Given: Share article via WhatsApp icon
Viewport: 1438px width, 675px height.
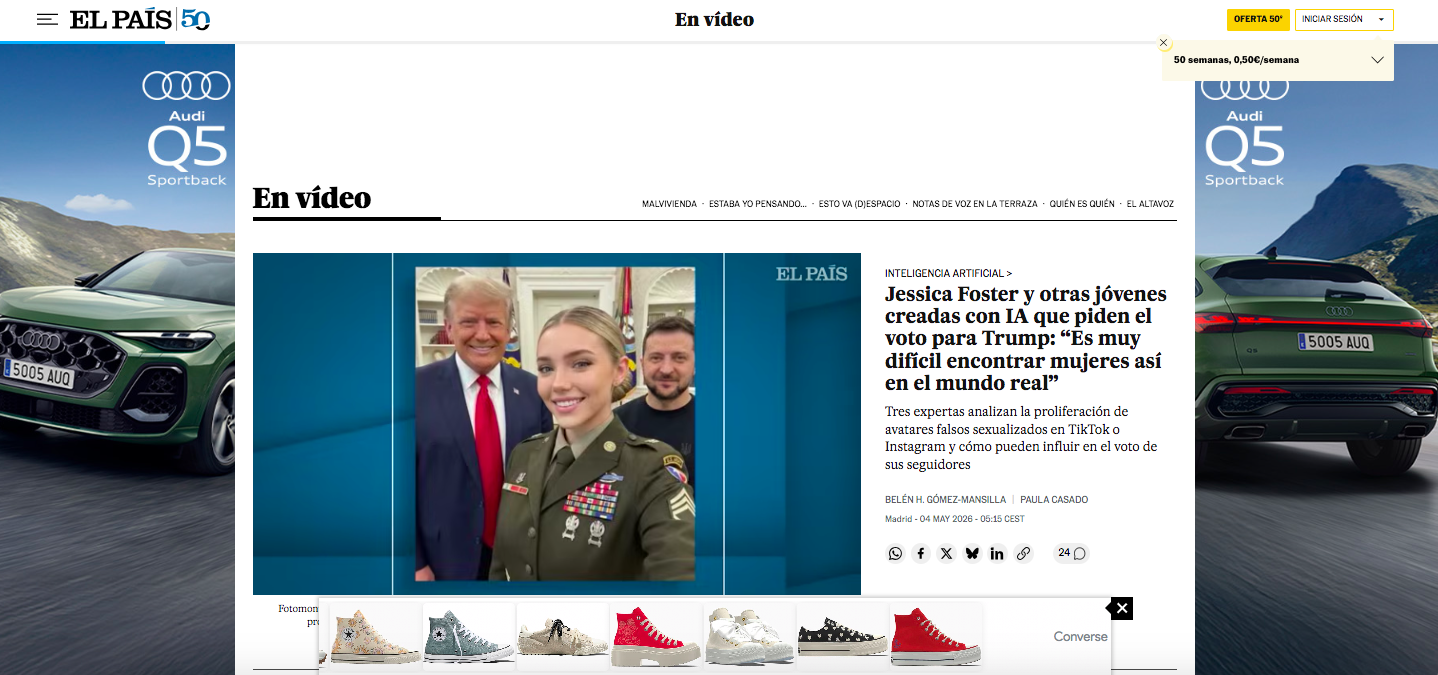Looking at the screenshot, I should tap(895, 553).
